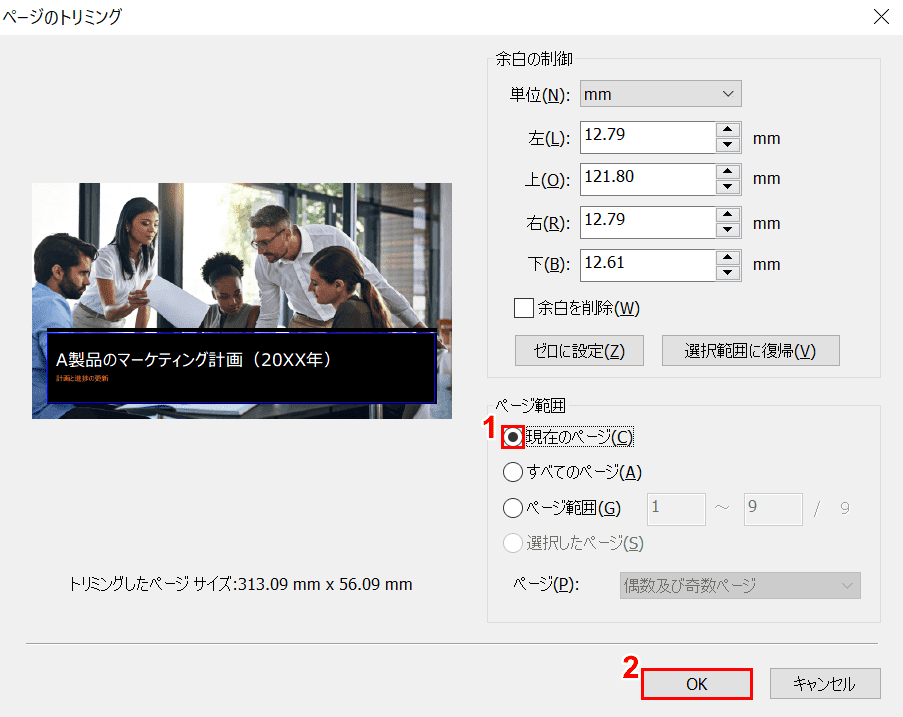Increase the 右 margin value
Screen dimensions: 903x717
728,215
